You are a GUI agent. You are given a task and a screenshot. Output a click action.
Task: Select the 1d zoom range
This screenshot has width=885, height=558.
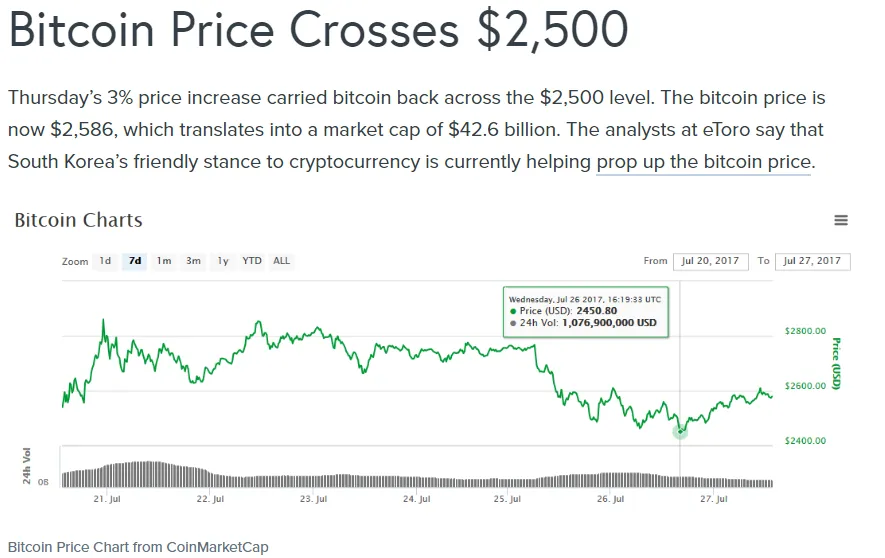(105, 261)
